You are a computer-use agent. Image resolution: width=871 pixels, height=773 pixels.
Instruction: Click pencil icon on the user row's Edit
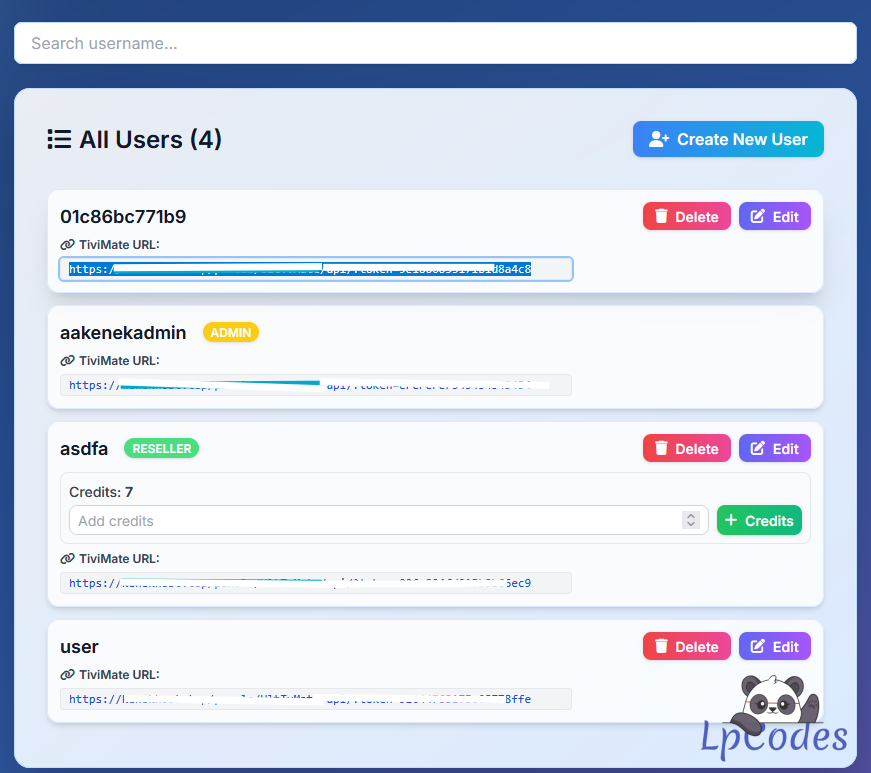757,647
